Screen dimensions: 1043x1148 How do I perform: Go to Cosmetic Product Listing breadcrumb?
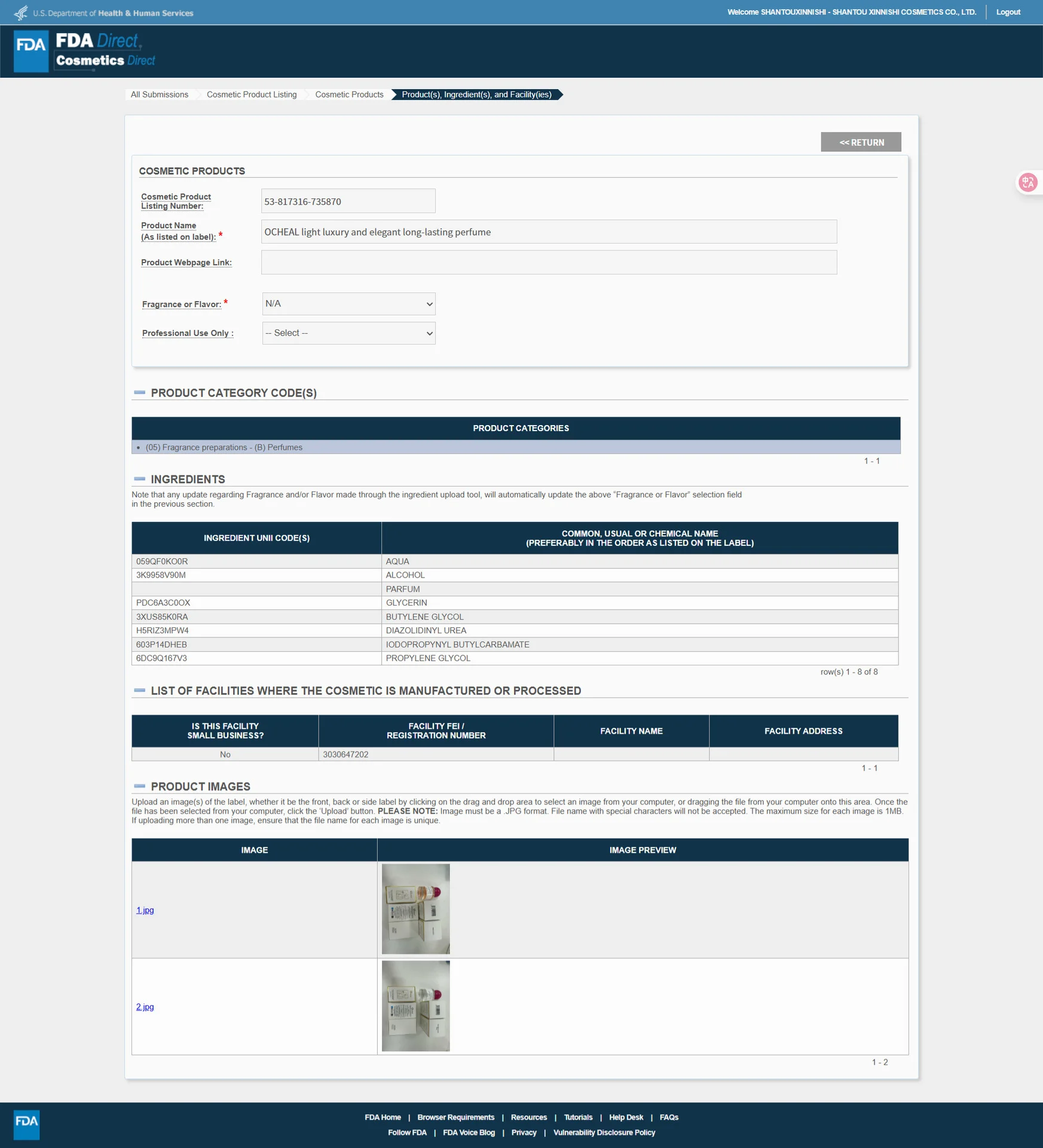[252, 94]
